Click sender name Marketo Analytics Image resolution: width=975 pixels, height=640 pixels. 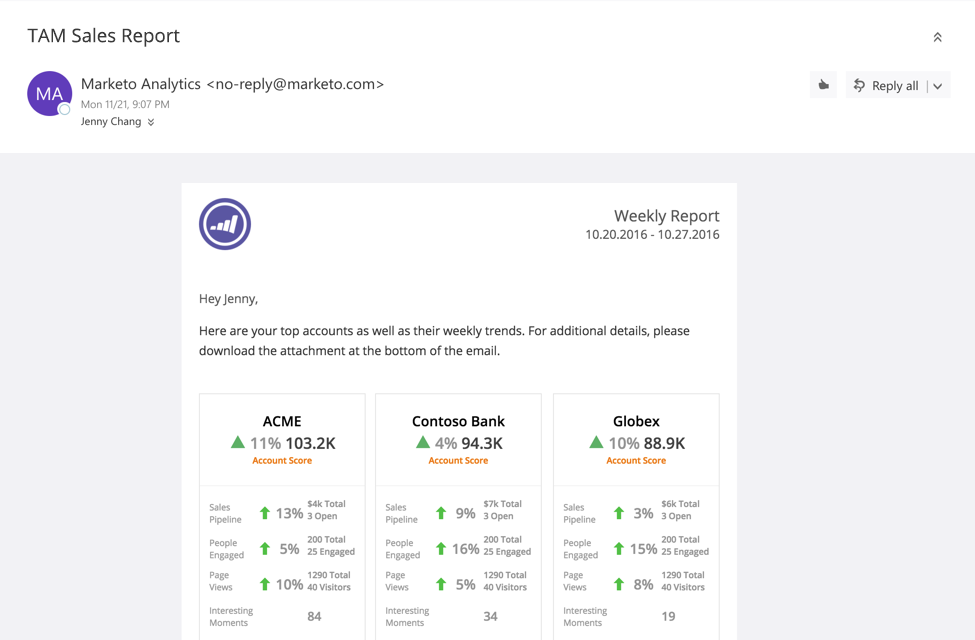tap(141, 84)
